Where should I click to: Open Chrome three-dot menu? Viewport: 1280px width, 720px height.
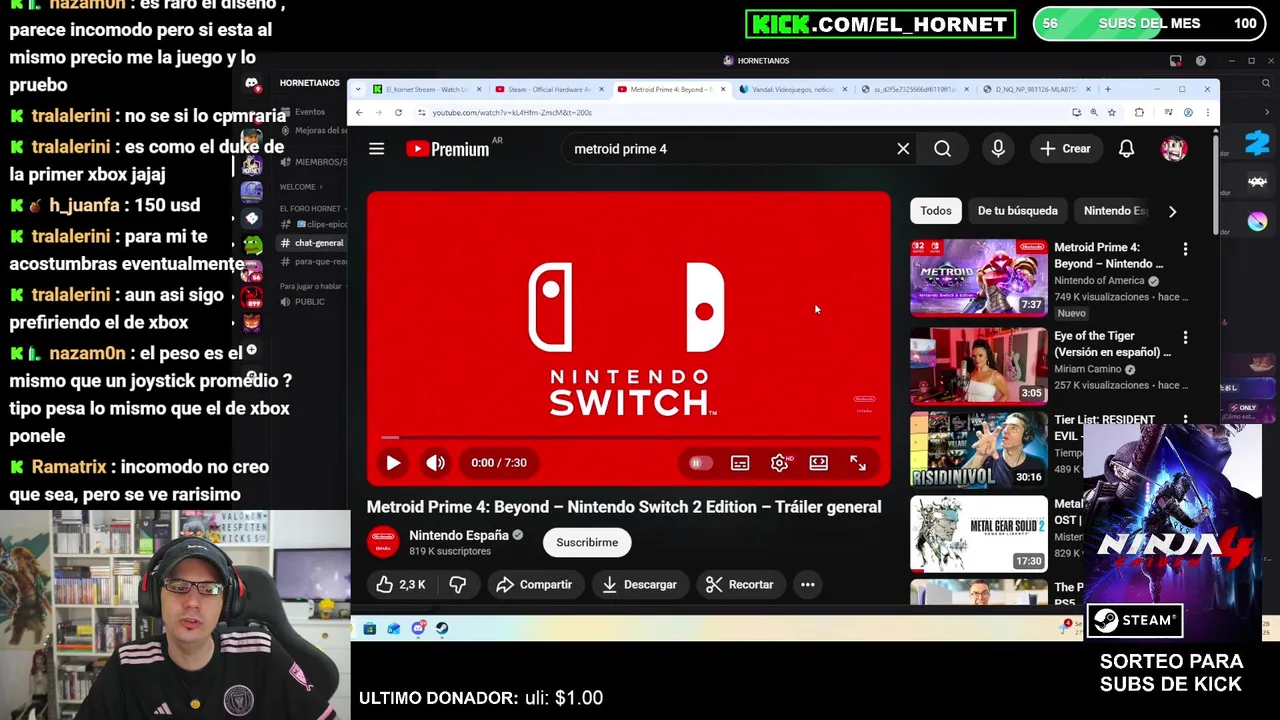tap(1207, 113)
